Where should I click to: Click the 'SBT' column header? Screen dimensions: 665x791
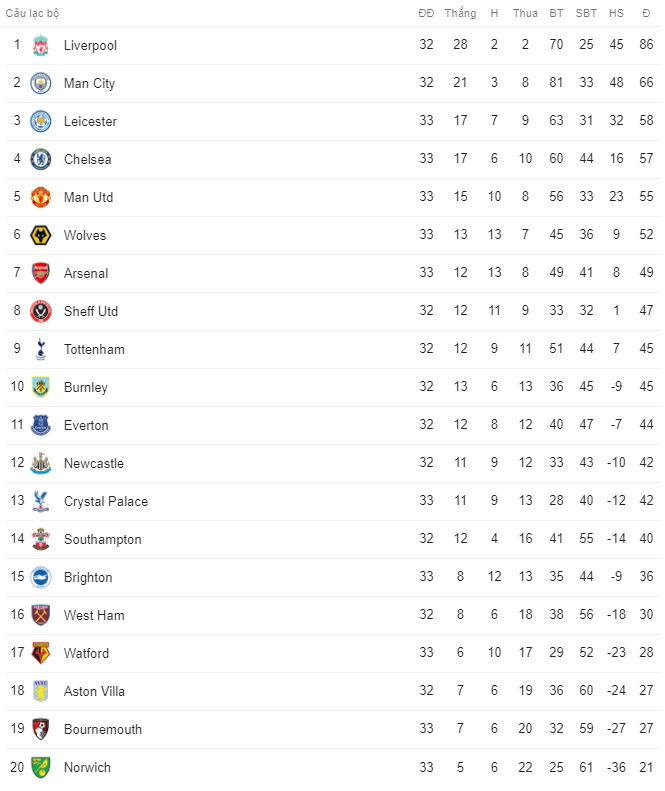coord(586,13)
